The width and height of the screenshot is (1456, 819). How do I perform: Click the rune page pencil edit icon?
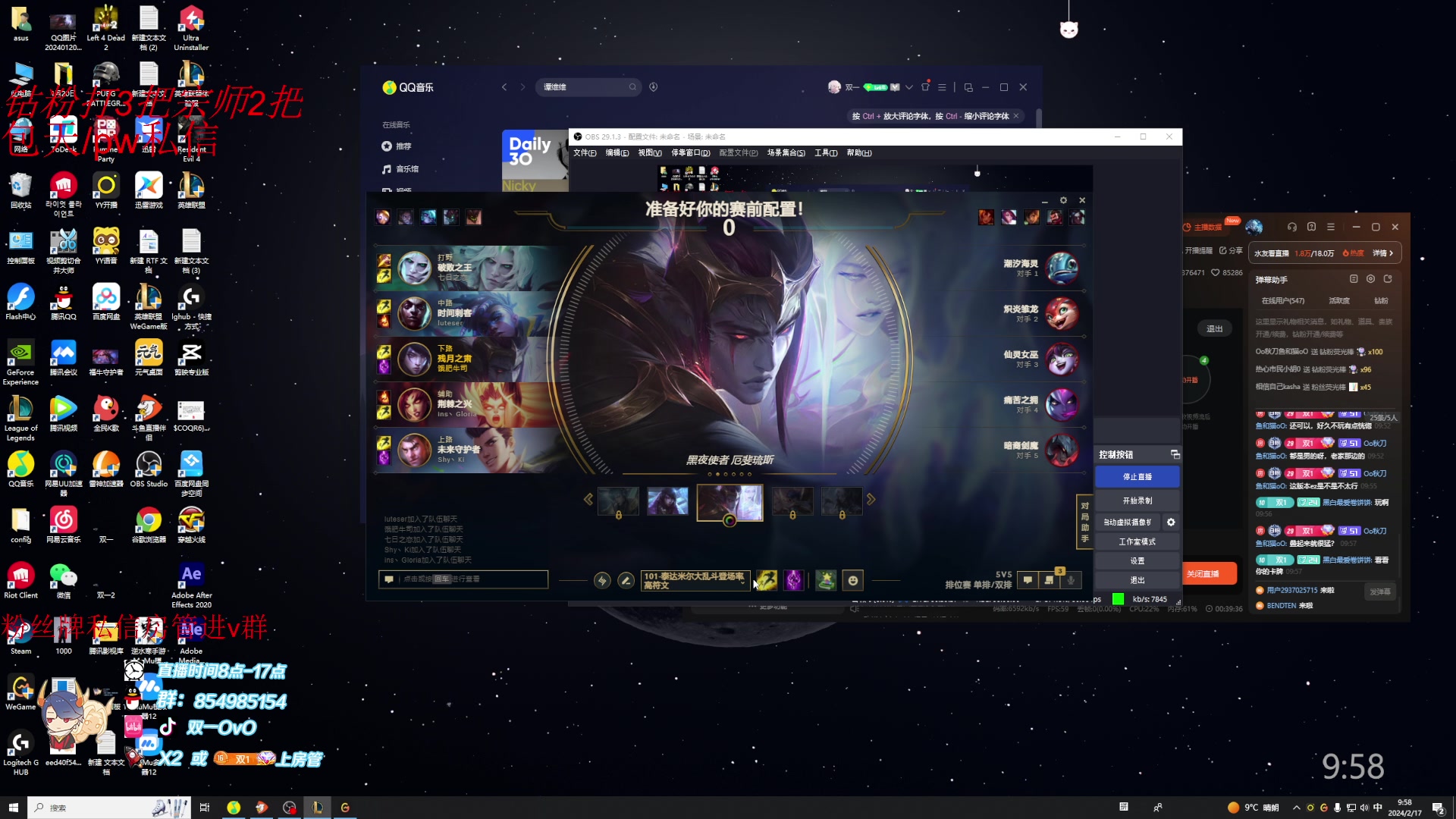[626, 580]
